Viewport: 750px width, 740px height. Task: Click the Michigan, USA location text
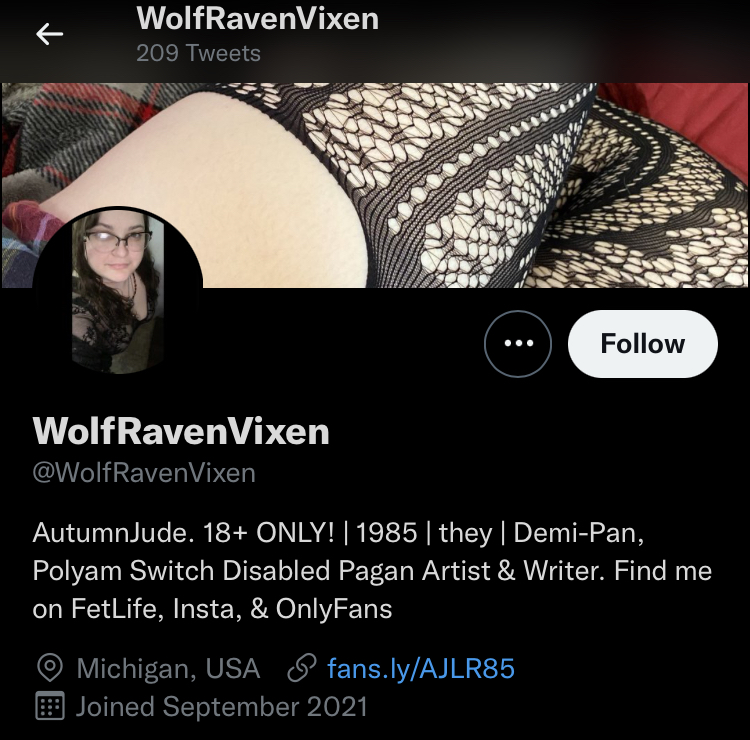[168, 668]
